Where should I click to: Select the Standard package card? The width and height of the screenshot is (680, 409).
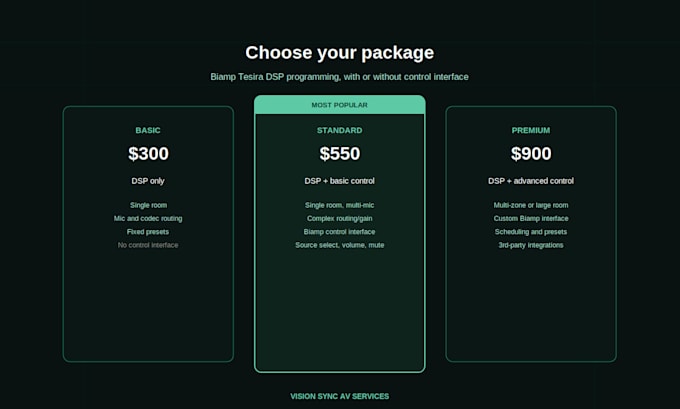coord(340,234)
